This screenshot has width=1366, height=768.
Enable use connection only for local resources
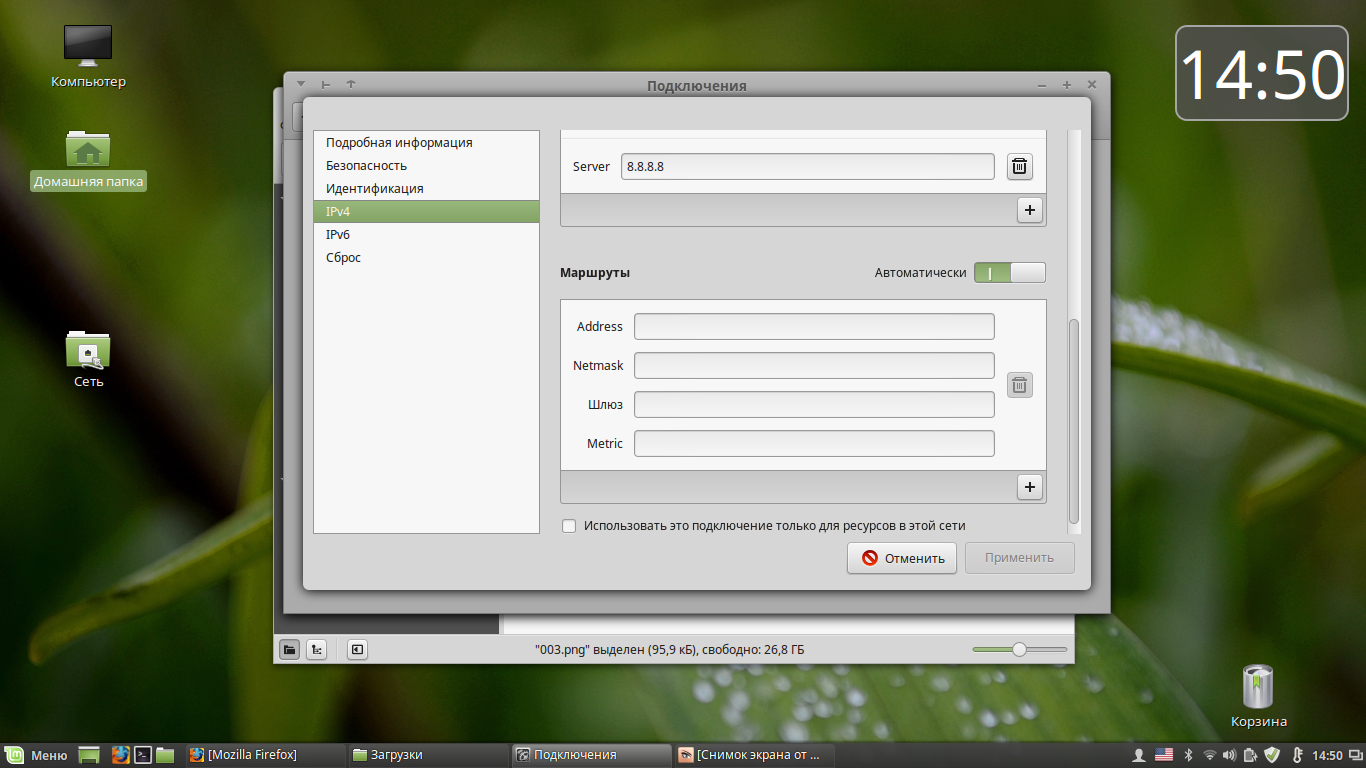[569, 526]
